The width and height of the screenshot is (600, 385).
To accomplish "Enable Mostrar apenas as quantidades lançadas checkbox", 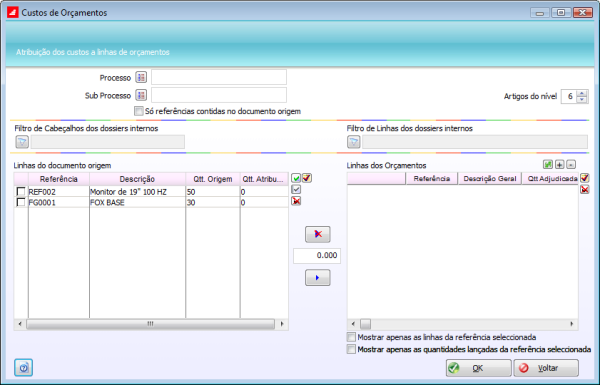I will [351, 349].
